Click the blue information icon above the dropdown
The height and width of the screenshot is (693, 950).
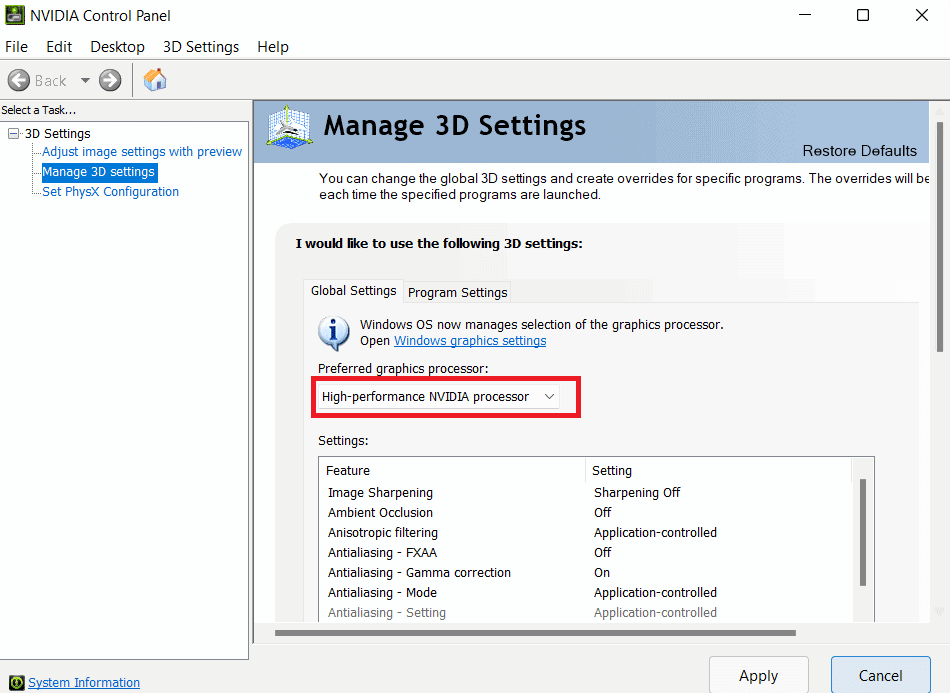click(x=333, y=333)
